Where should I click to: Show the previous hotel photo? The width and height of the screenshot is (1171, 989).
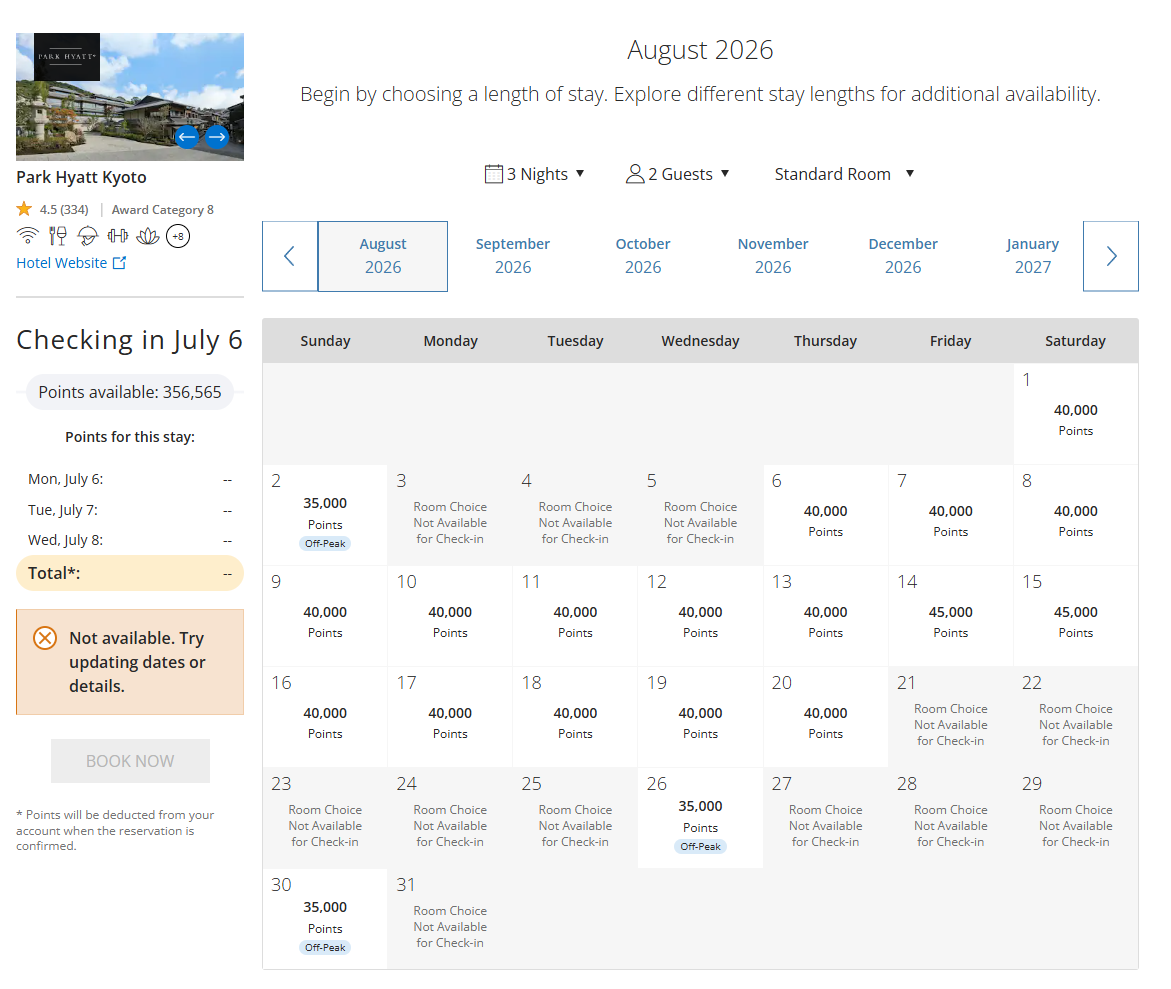186,137
